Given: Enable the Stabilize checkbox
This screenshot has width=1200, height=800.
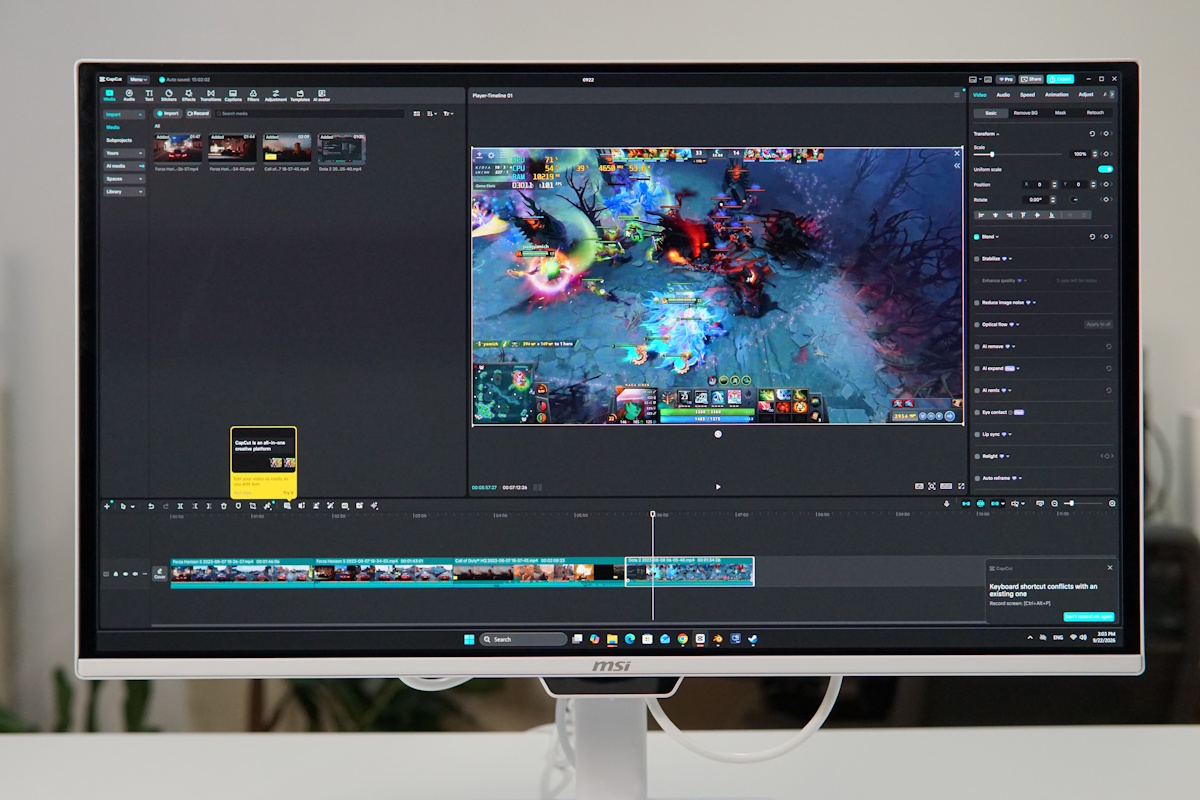Looking at the screenshot, I should 976,259.
